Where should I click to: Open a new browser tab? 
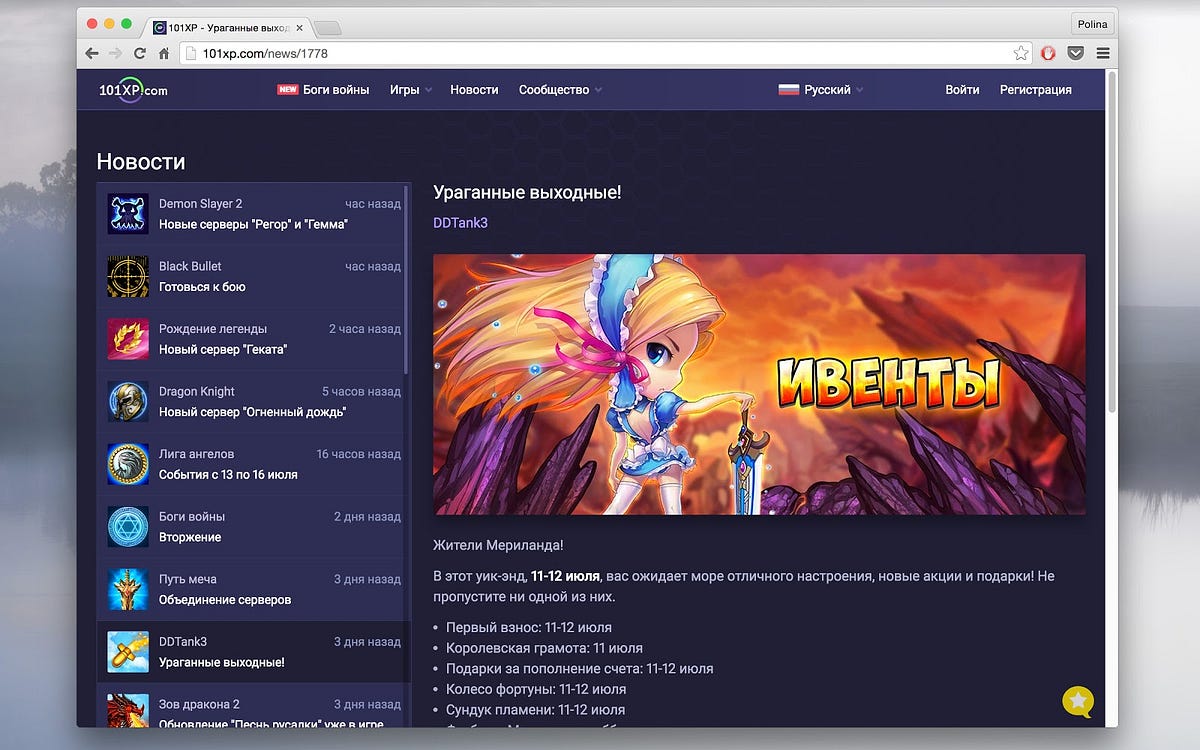(x=328, y=28)
